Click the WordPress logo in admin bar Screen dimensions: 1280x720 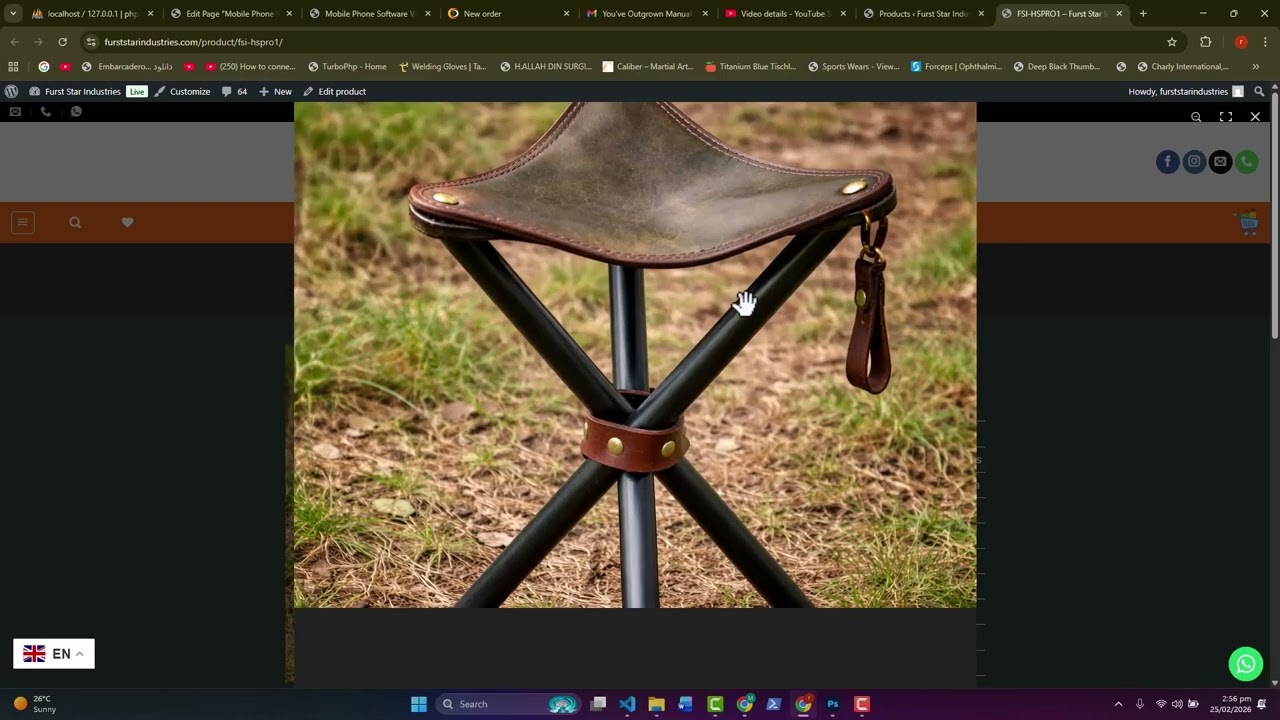coord(12,91)
